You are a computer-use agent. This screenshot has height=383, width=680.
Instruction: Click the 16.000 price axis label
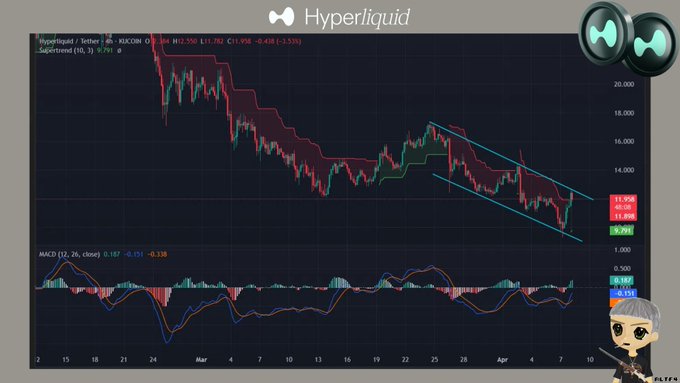click(624, 141)
